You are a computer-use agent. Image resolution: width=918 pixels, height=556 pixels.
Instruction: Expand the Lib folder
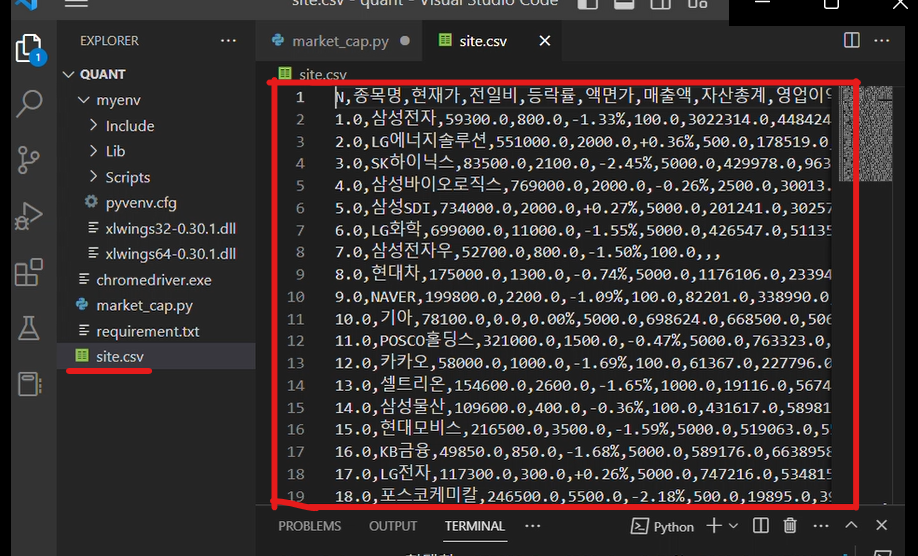pos(94,151)
